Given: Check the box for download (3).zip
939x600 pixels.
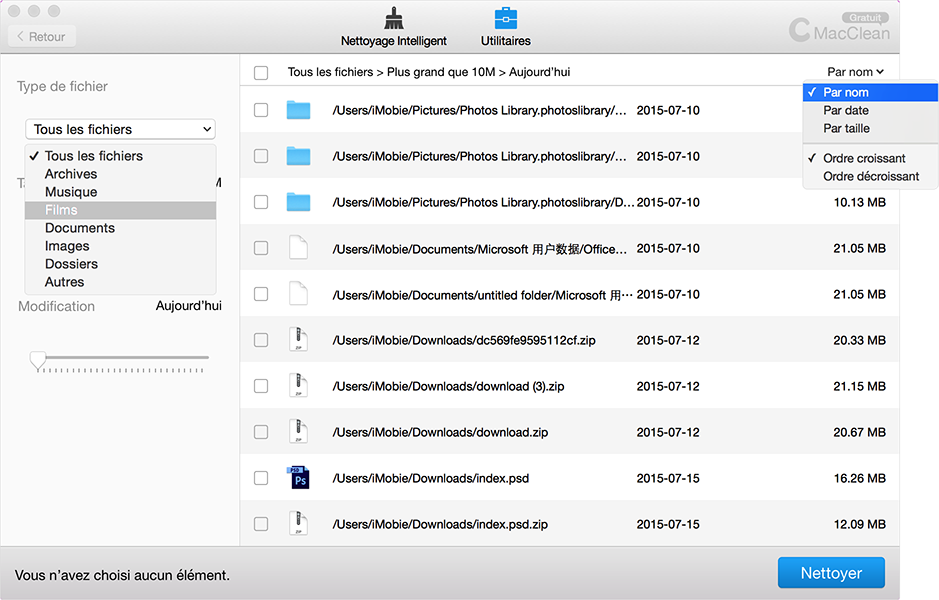Looking at the screenshot, I should 261,386.
